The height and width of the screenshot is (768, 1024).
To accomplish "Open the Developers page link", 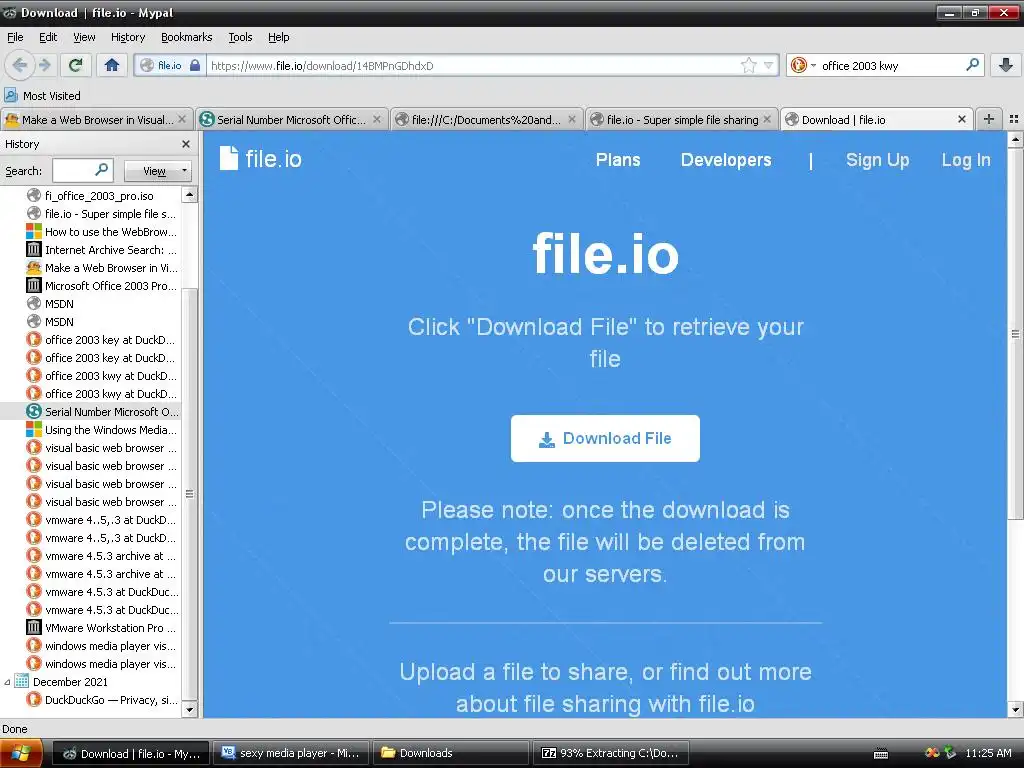I will click(x=726, y=160).
